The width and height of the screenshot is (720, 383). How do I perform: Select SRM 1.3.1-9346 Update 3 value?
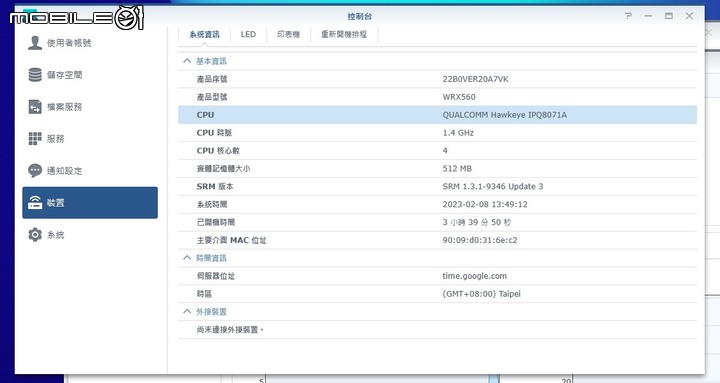point(493,186)
